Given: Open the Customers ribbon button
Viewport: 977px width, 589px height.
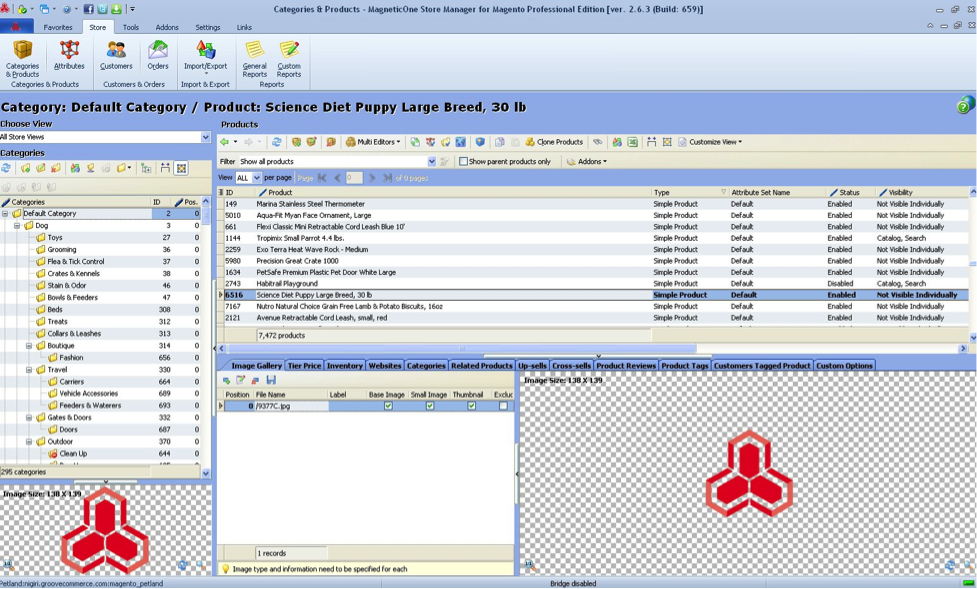Looking at the screenshot, I should (x=116, y=55).
